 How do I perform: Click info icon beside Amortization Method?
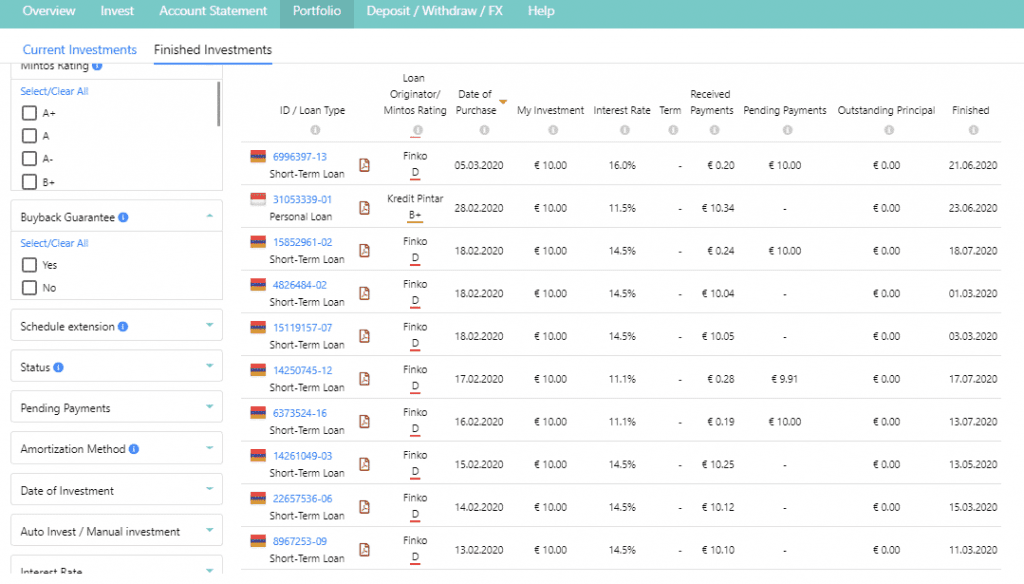coord(134,450)
